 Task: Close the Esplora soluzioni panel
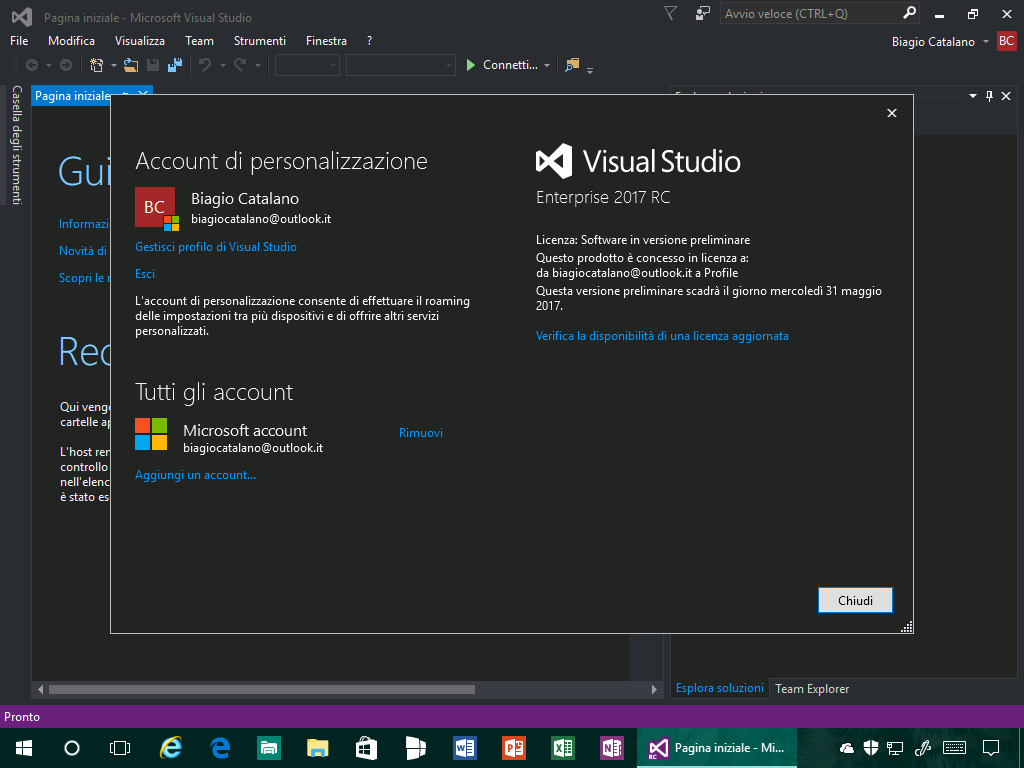(1006, 96)
